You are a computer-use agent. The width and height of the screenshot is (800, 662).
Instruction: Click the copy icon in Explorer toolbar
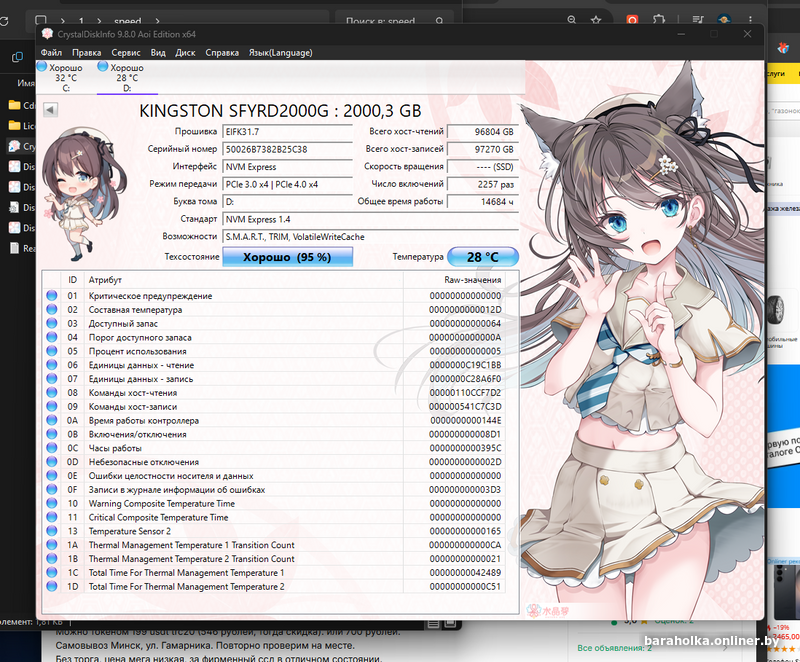[x=17, y=57]
